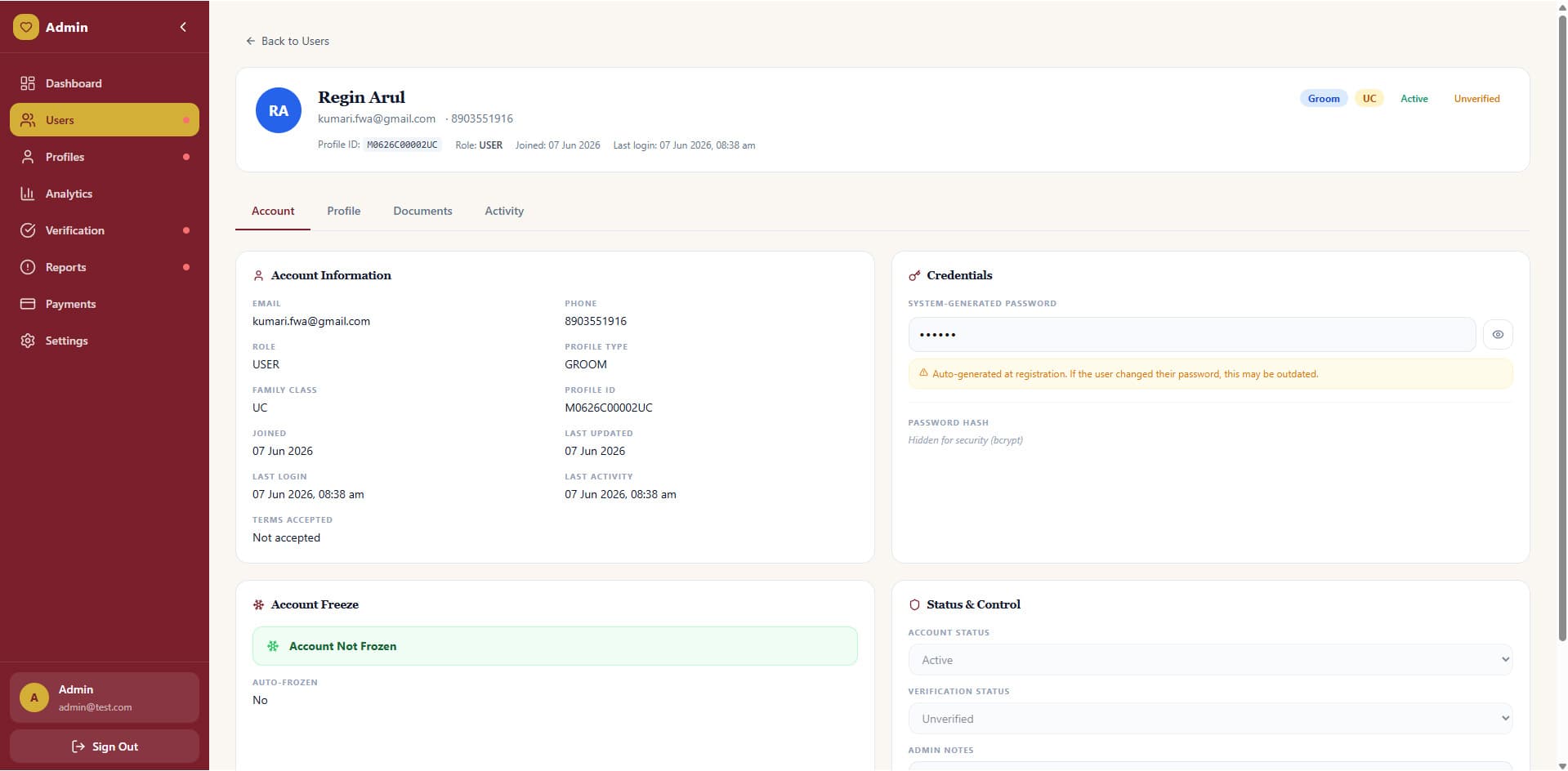Screen dimensions: 1568x771
Task: Click the Active status badge
Action: [1414, 99]
